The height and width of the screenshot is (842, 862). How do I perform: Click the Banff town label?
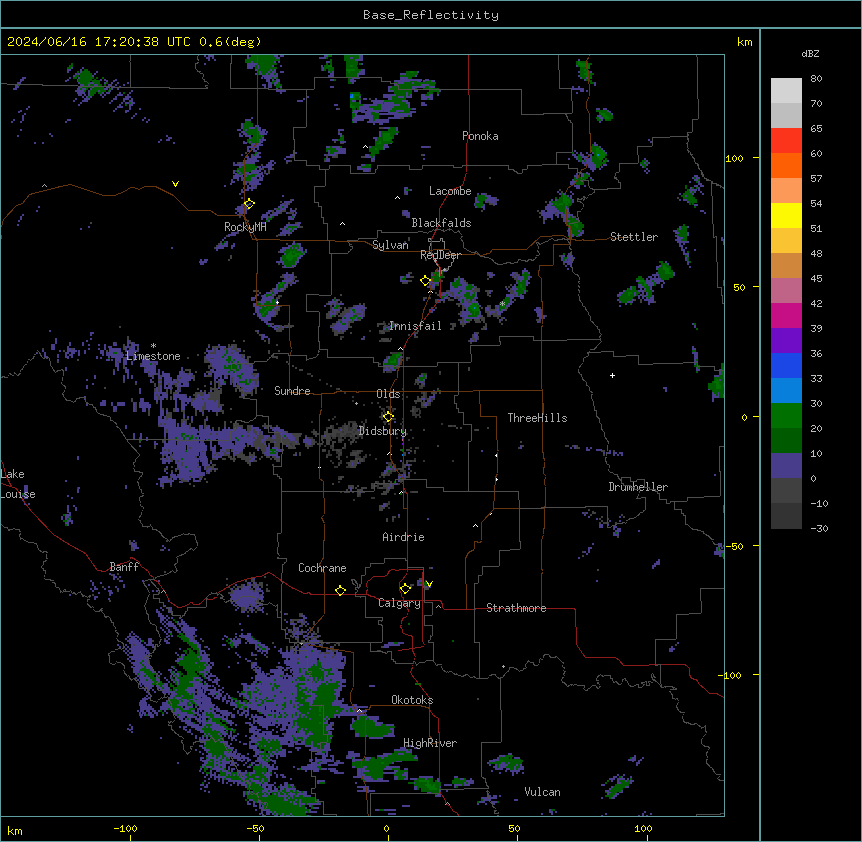[124, 567]
